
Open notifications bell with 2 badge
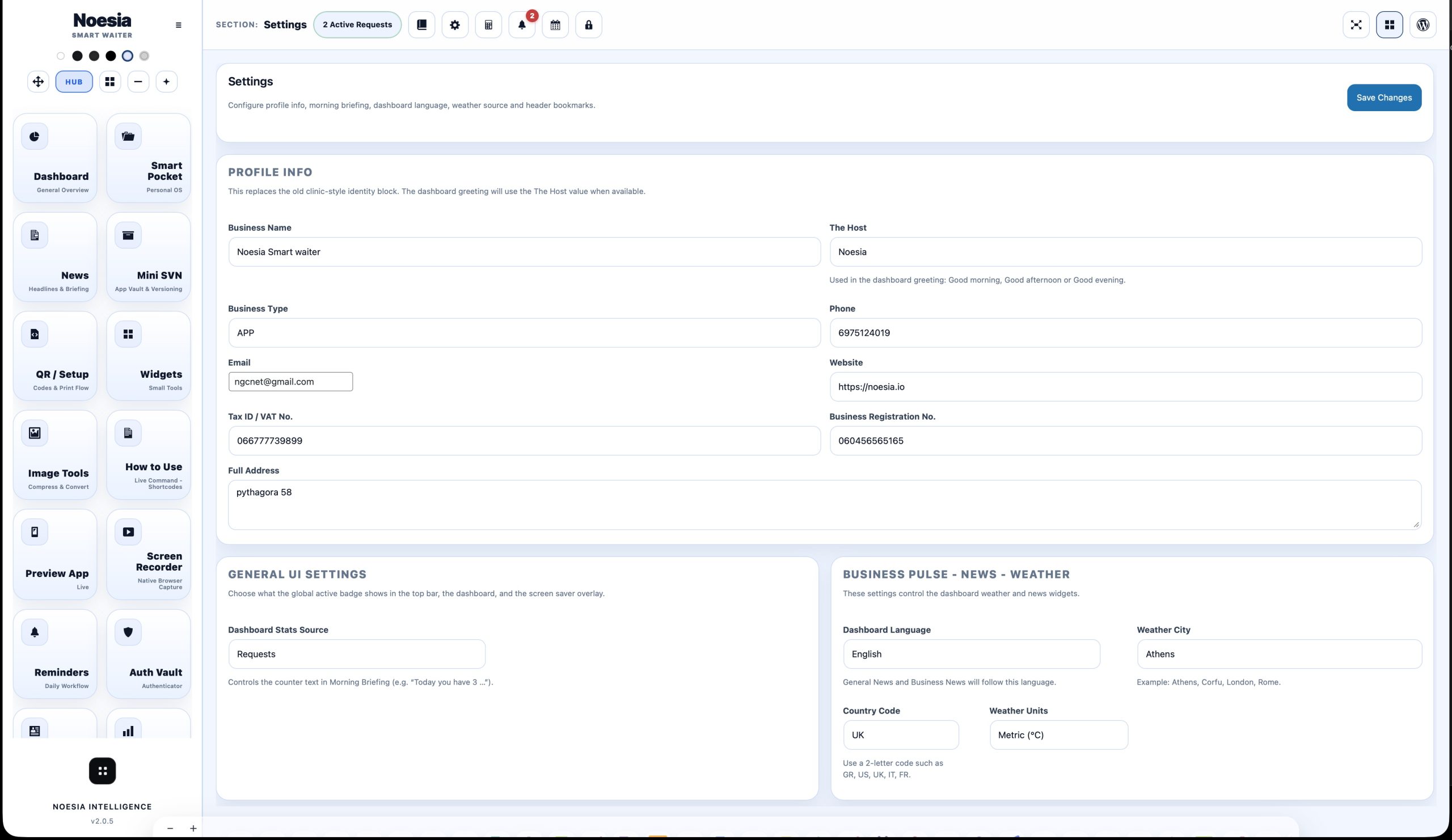tap(522, 25)
